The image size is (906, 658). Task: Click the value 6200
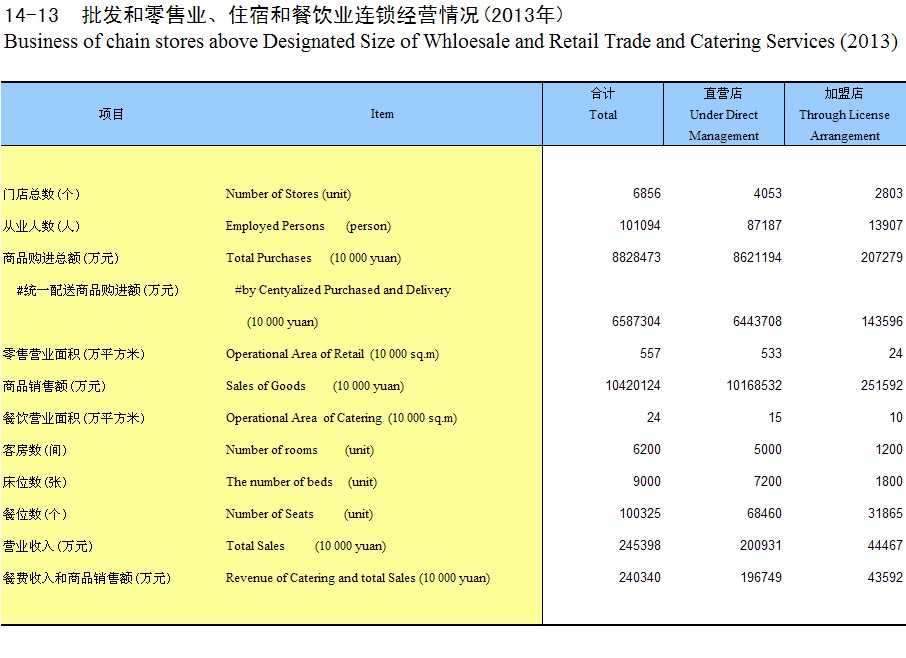click(x=647, y=449)
